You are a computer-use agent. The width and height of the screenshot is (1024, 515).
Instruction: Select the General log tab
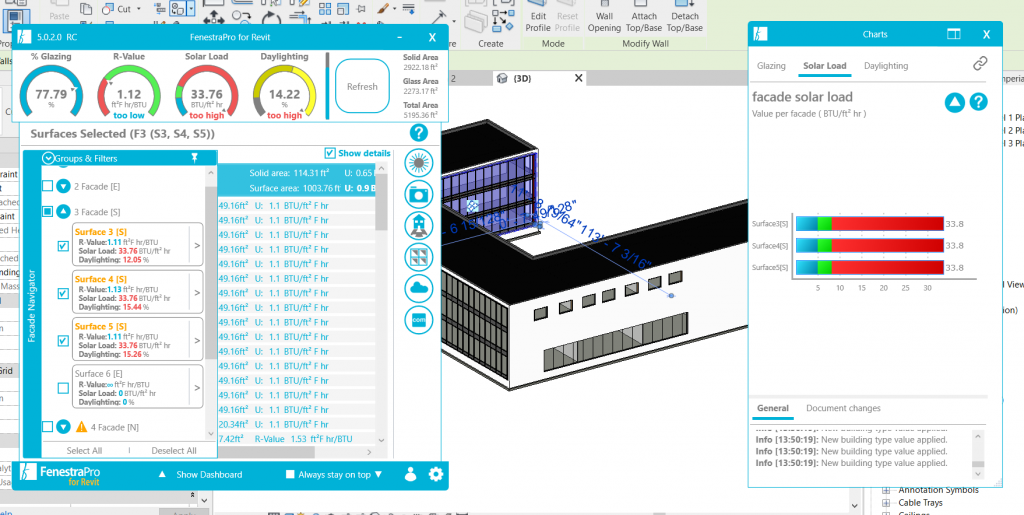click(773, 408)
